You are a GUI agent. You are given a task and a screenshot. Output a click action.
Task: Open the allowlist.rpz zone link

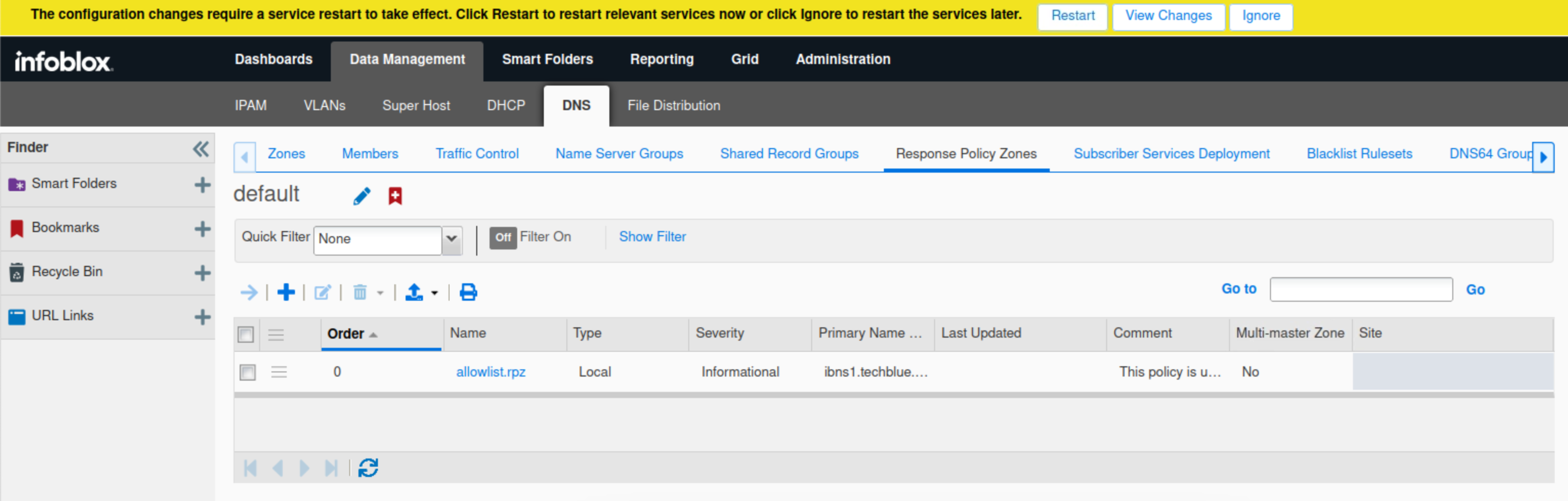pyautogui.click(x=491, y=372)
